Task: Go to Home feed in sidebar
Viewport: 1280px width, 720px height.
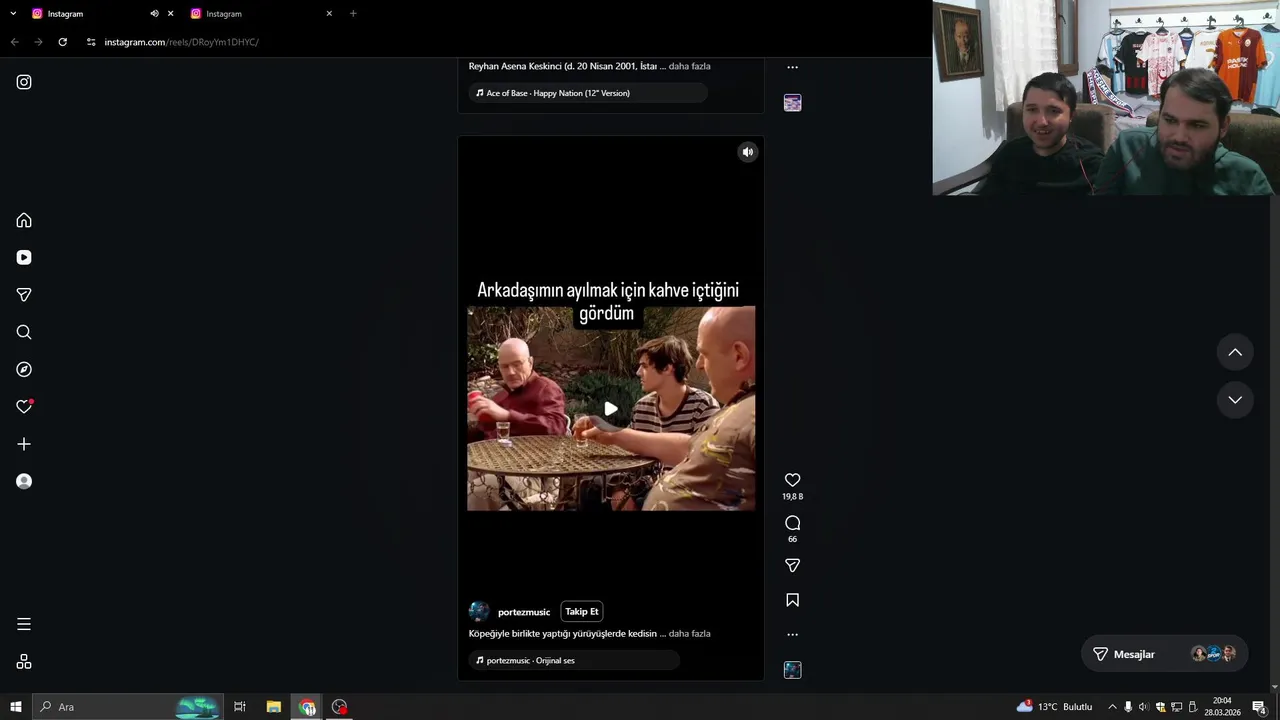Action: point(24,220)
